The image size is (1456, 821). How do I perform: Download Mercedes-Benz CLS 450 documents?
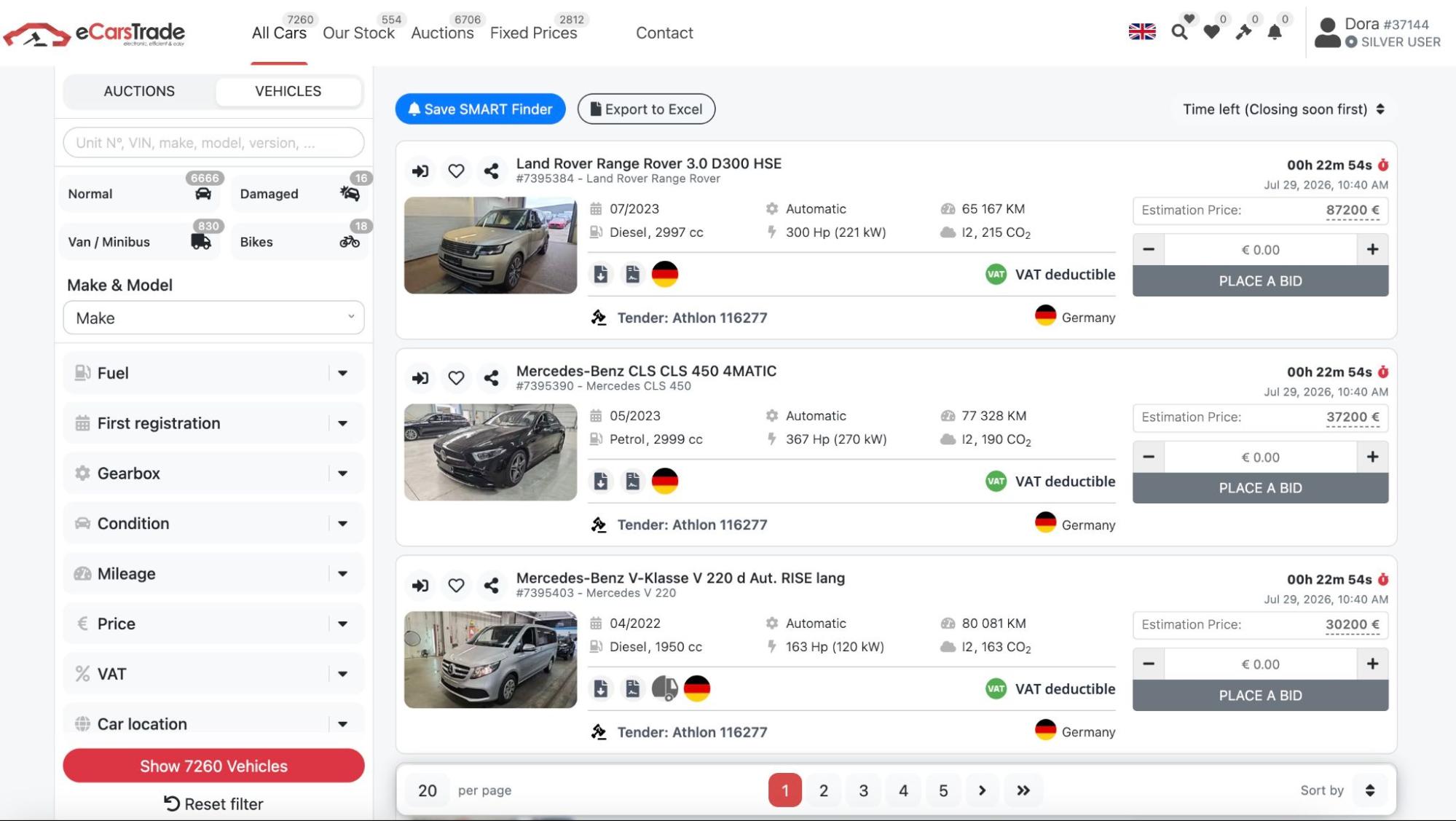(600, 482)
